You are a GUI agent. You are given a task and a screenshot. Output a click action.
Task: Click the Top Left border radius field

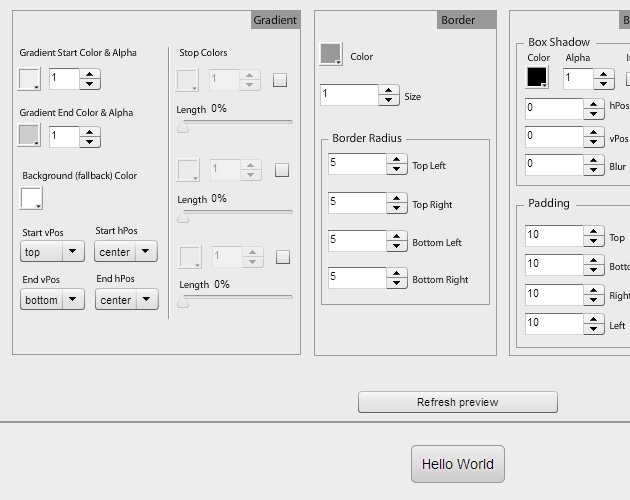[x=356, y=164]
